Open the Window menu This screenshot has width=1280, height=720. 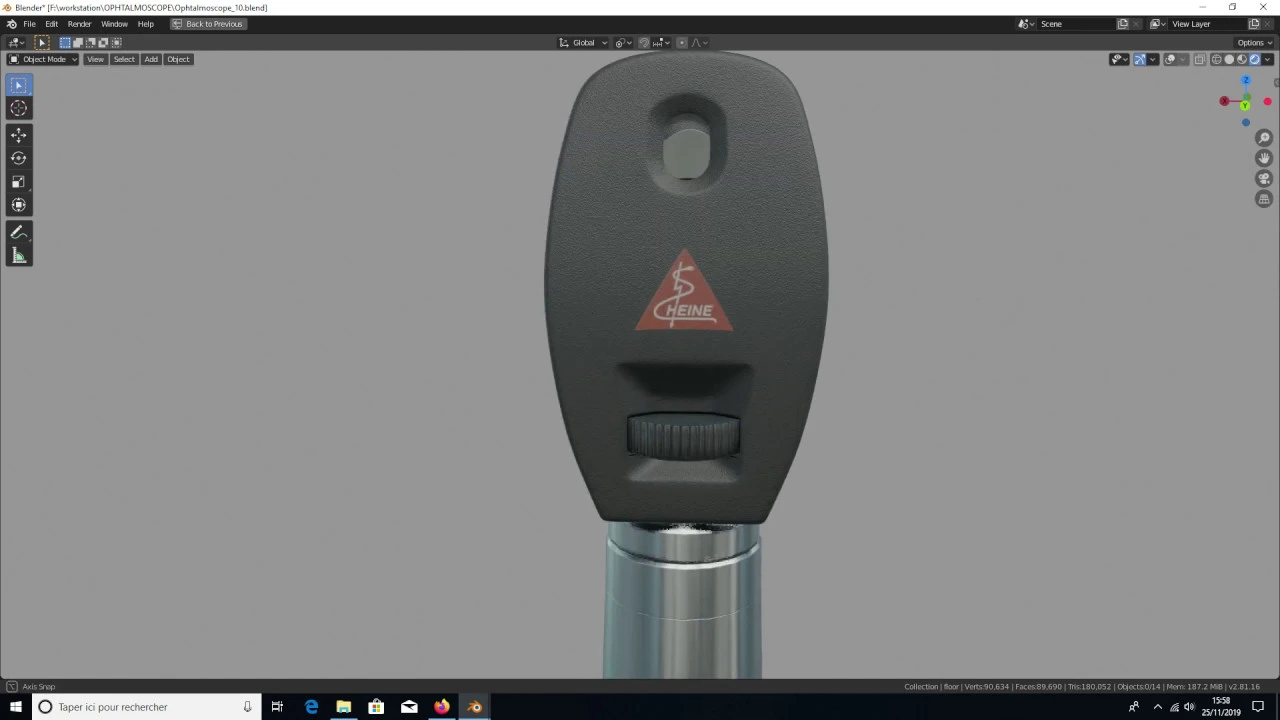pyautogui.click(x=114, y=24)
